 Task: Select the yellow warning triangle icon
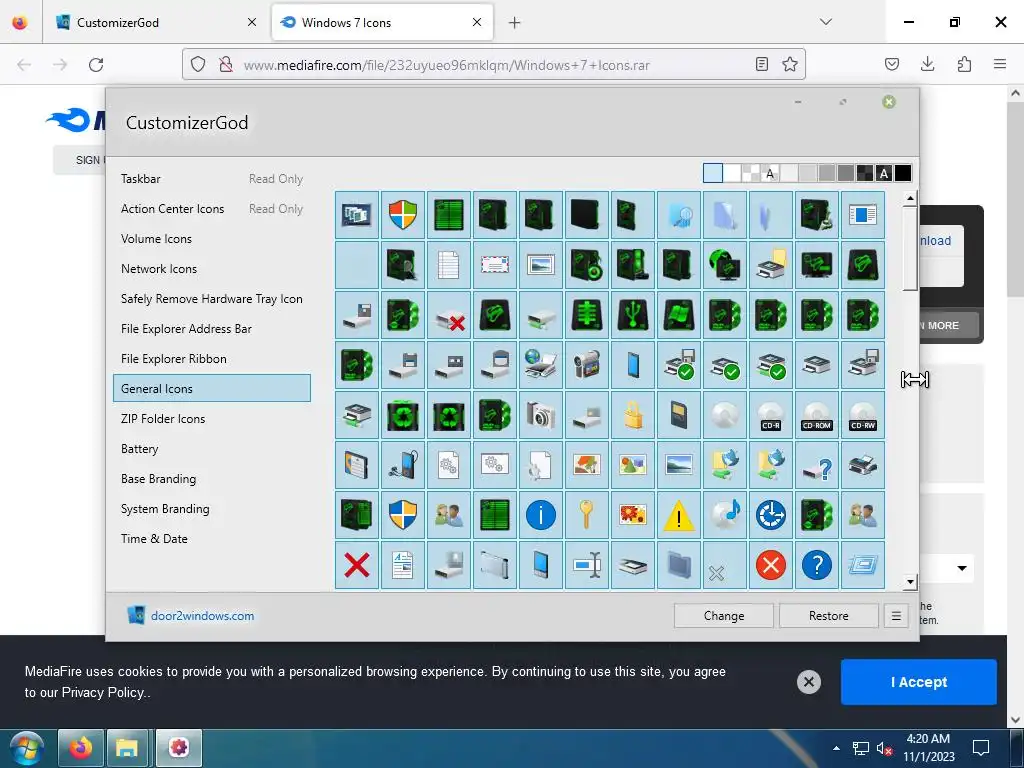click(679, 515)
